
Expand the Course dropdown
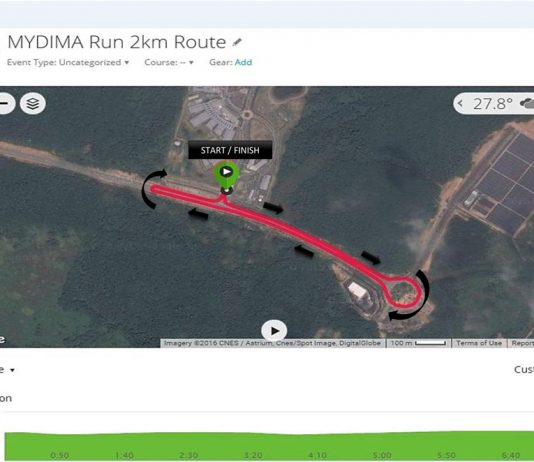pyautogui.click(x=169, y=62)
